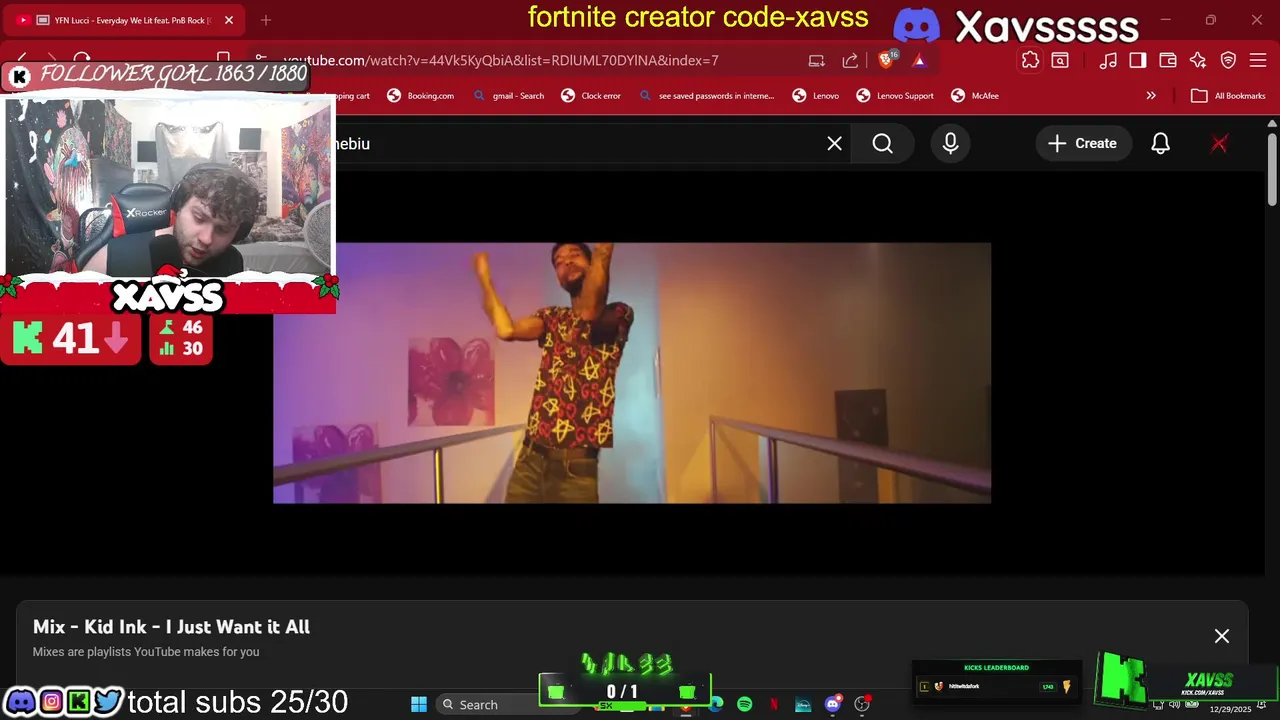The height and width of the screenshot is (720, 1280).
Task: Click the install app icon in address bar
Action: pos(817,60)
